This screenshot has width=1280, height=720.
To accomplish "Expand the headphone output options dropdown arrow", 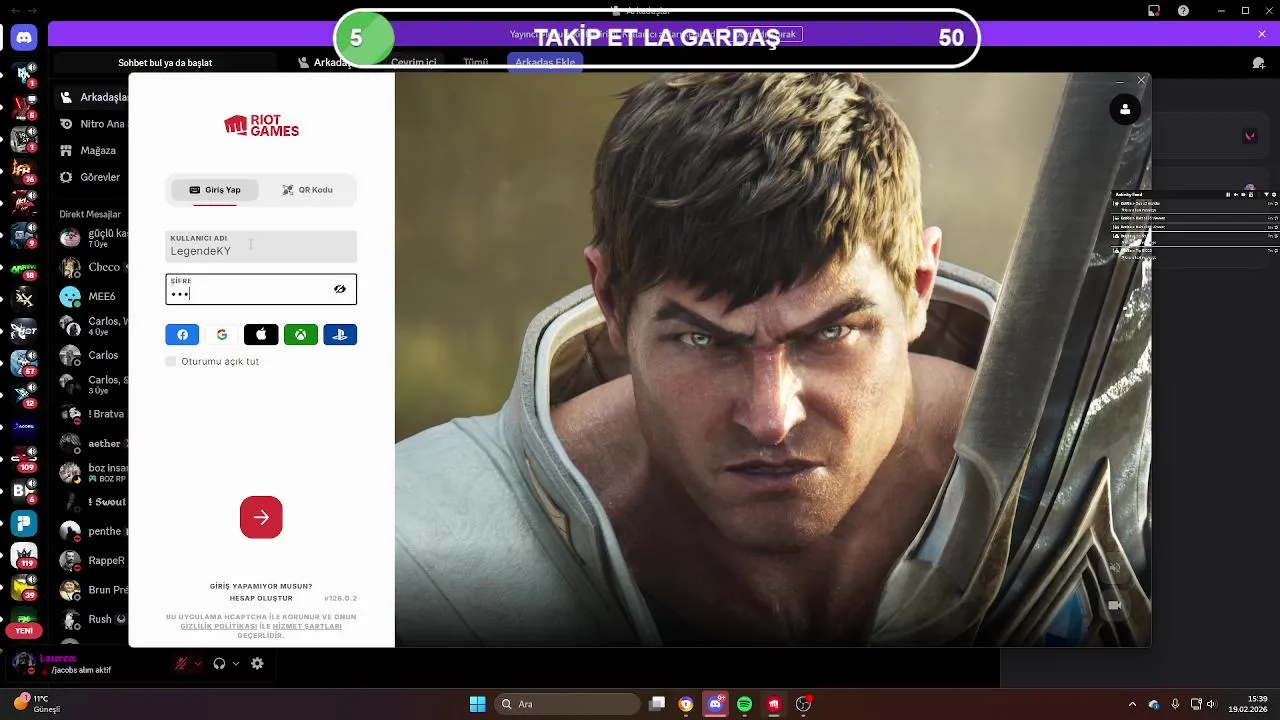I will [235, 663].
